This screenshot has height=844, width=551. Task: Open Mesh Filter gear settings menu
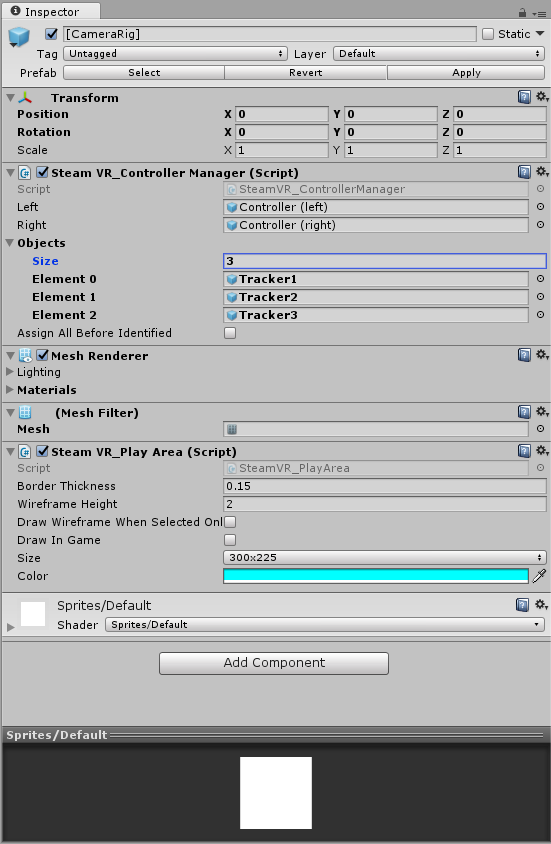542,412
